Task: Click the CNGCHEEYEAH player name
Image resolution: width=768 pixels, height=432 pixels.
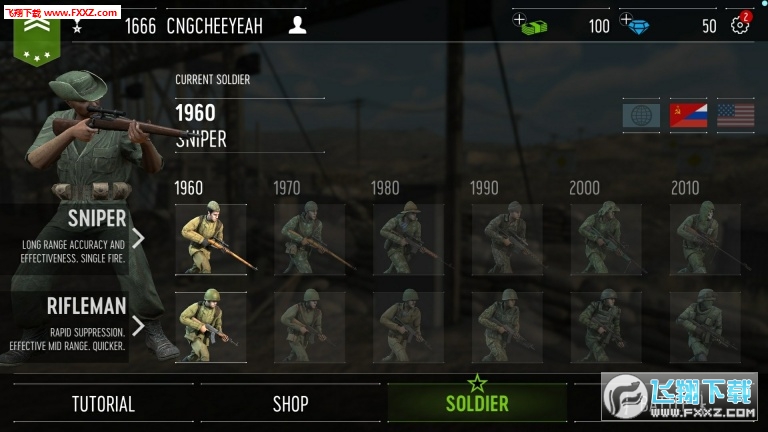Action: [x=215, y=26]
